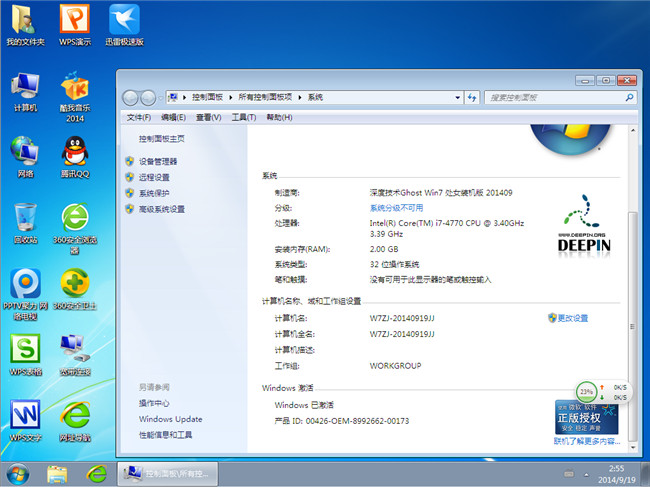This screenshot has width=650, height=487.
Task: Click product ID 00426-OEM-8992662-00173
Action: (357, 421)
